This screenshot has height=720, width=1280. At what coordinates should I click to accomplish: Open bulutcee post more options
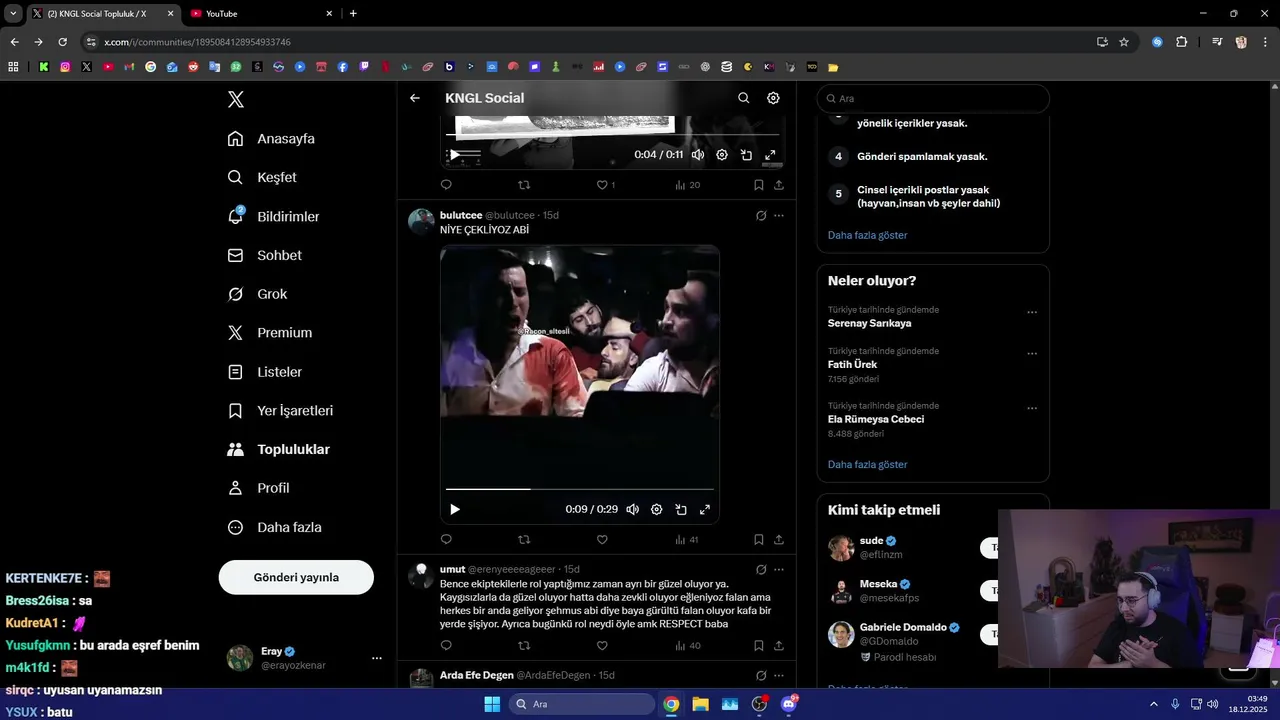tap(779, 215)
